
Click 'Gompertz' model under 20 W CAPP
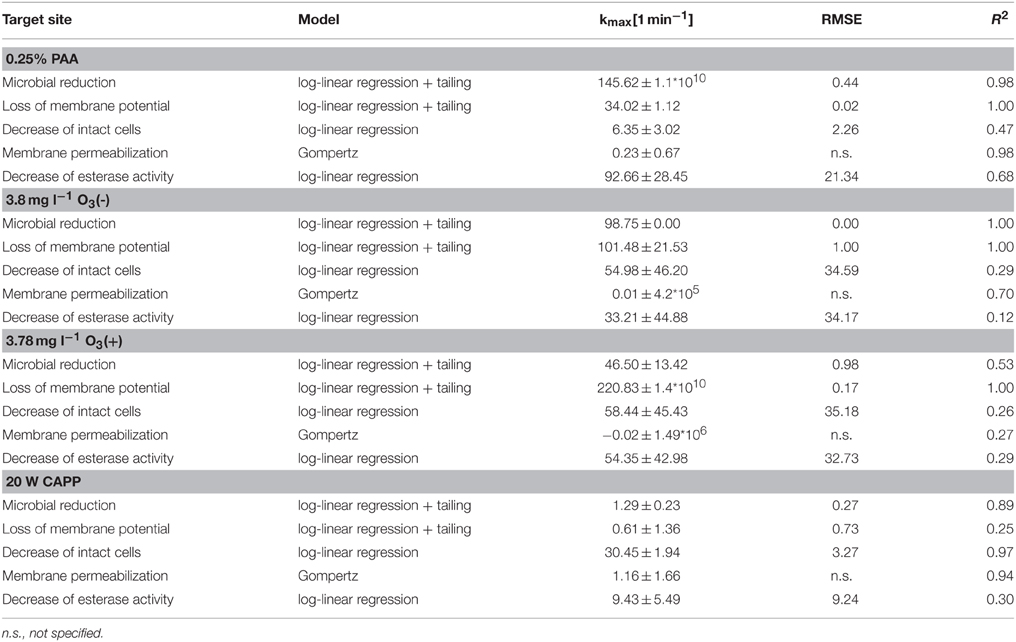click(x=327, y=576)
